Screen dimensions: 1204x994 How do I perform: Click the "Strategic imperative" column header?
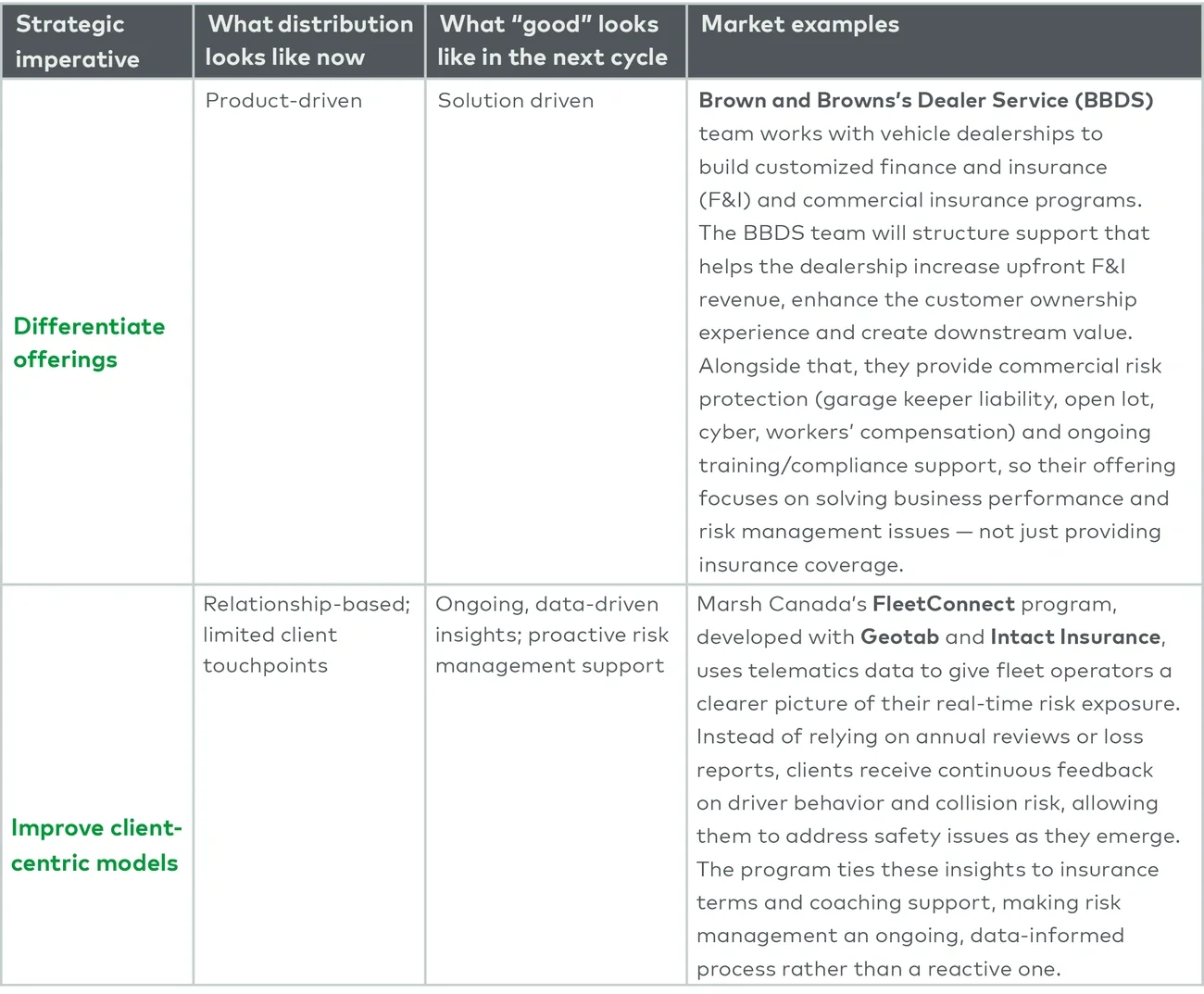point(78,42)
